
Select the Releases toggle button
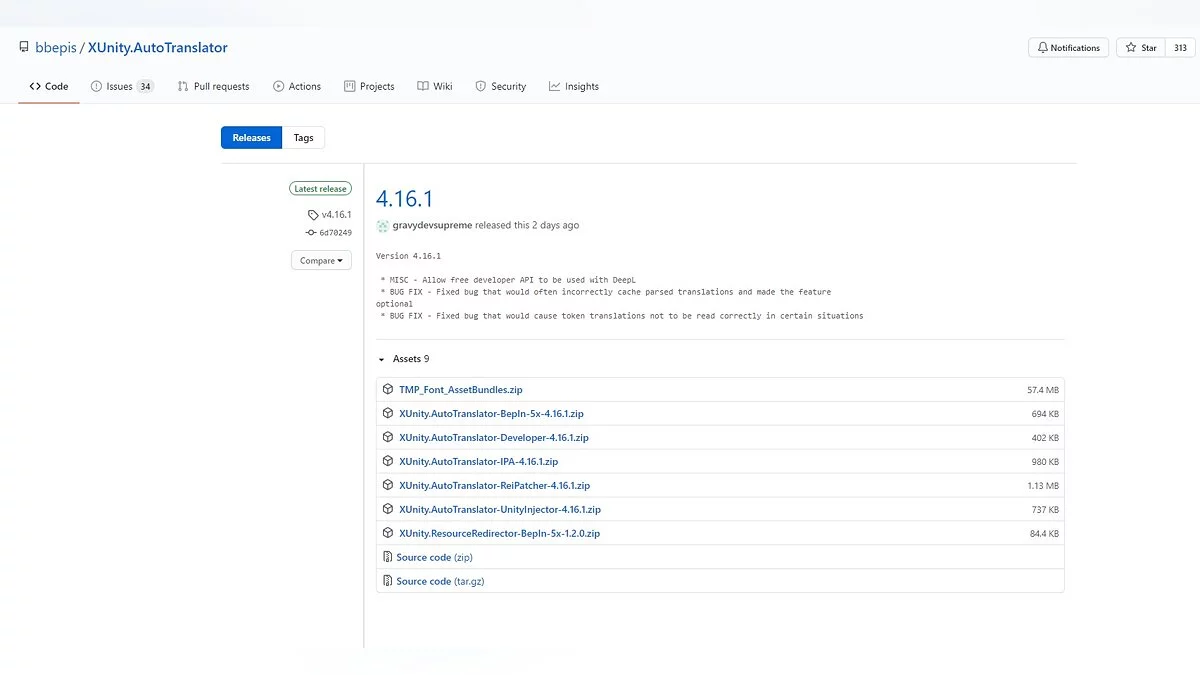tap(251, 138)
